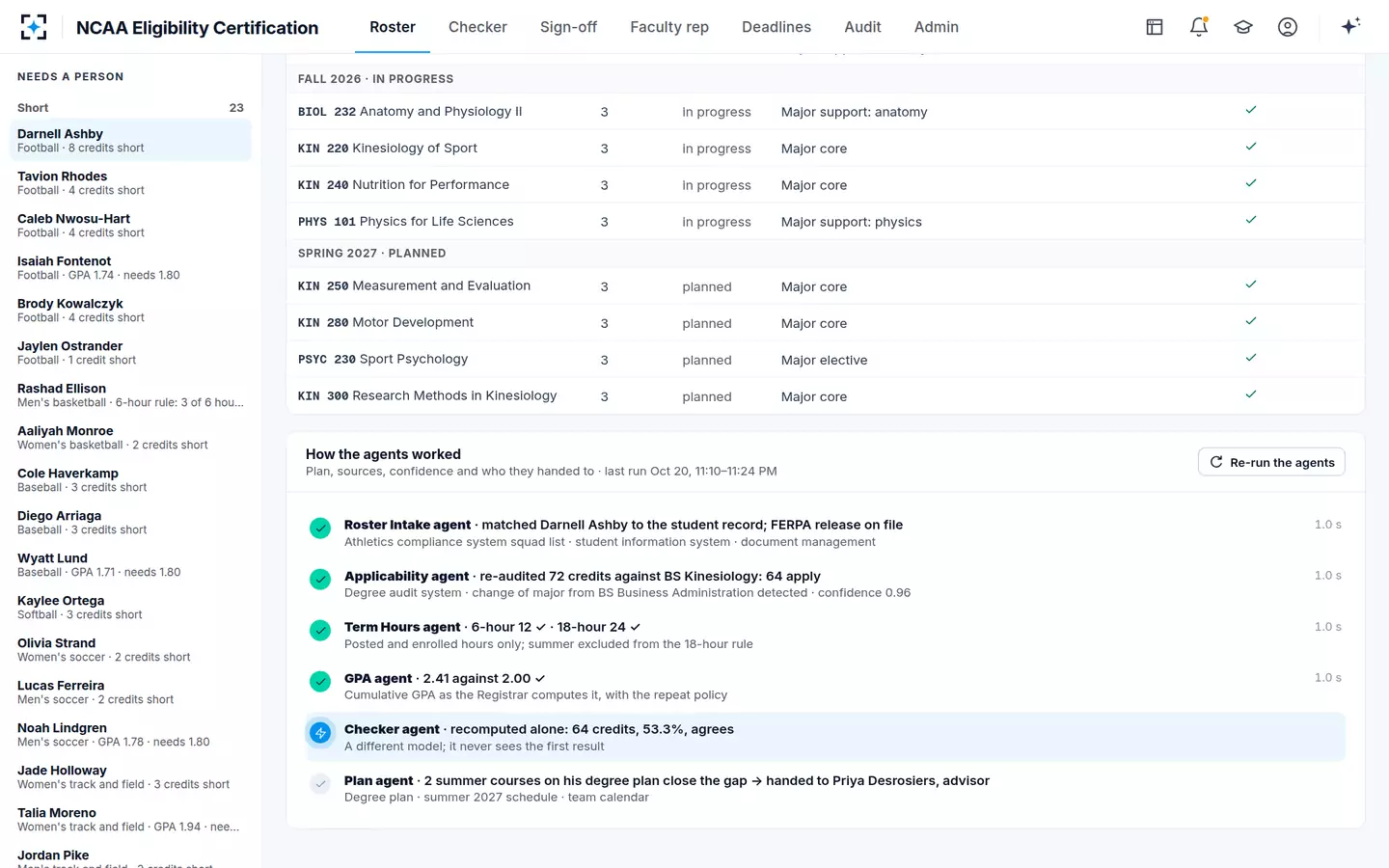1389x868 pixels.
Task: Open the Sign-off tab
Action: point(568,27)
